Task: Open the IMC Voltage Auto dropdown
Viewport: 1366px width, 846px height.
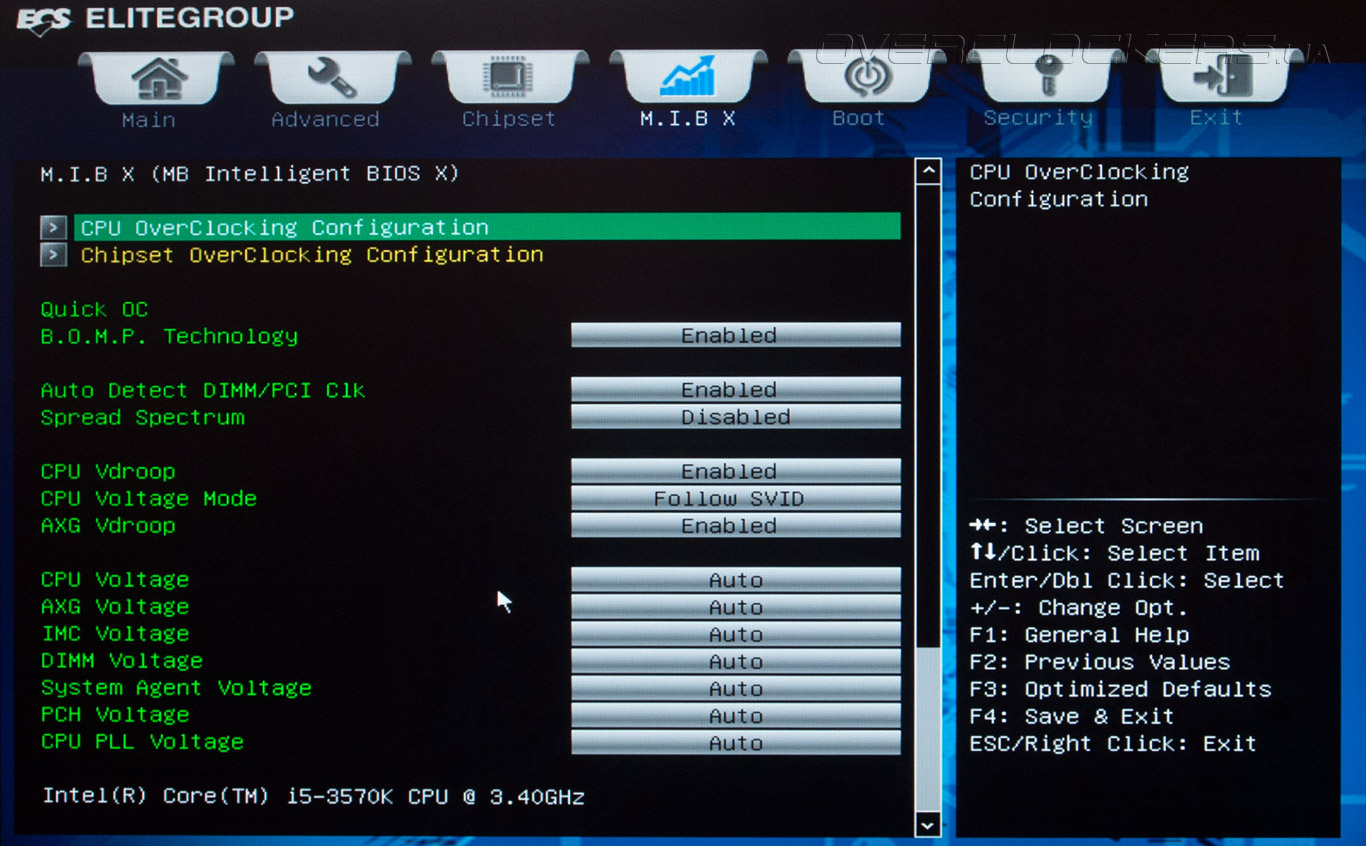Action: 735,634
